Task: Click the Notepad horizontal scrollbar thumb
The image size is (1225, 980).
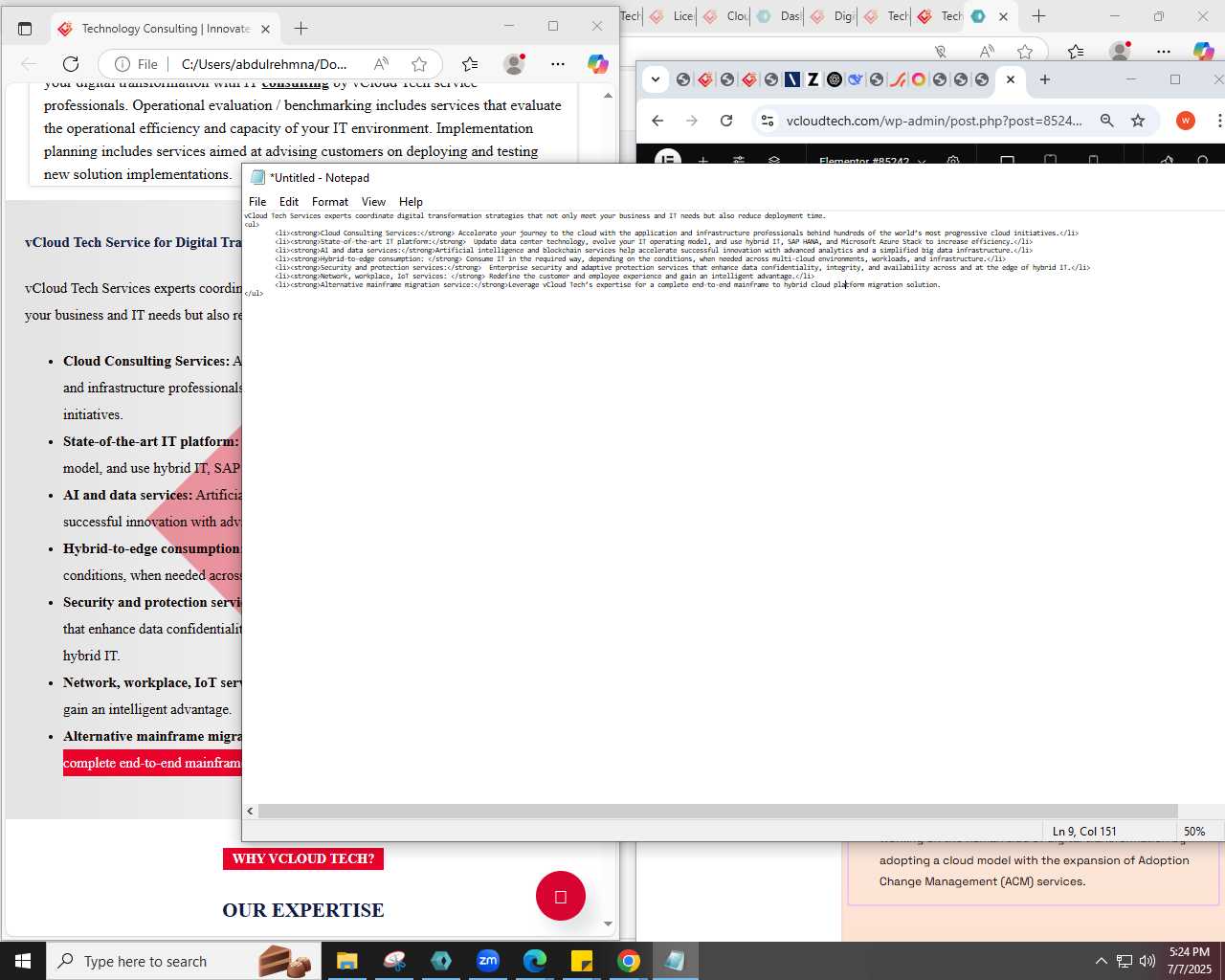Action: pos(718,811)
